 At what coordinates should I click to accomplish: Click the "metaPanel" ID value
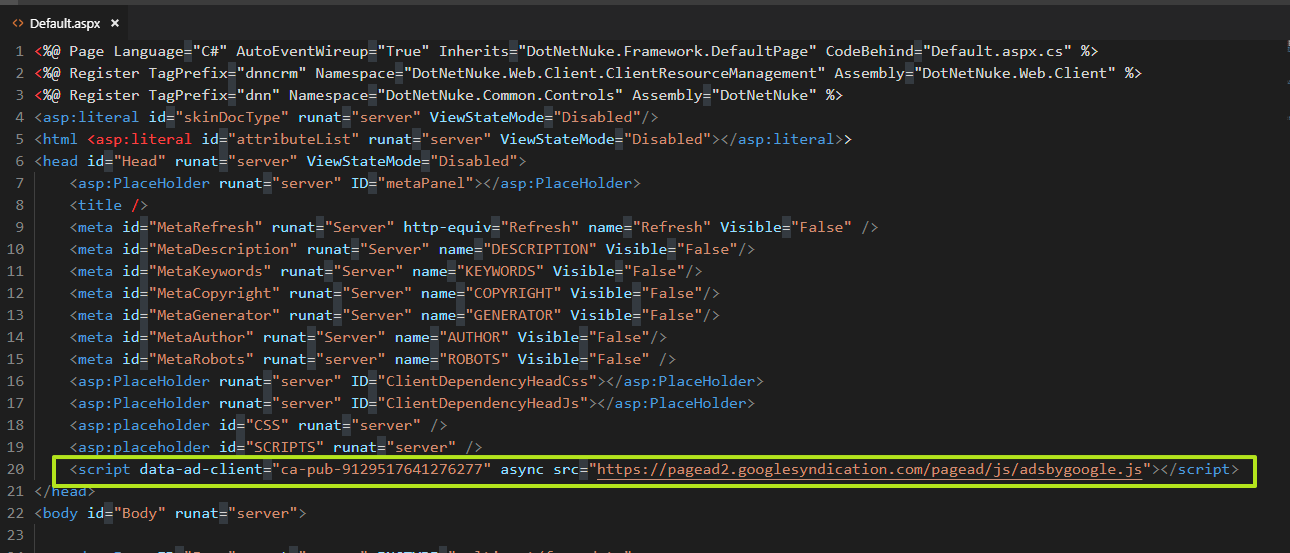click(426, 183)
